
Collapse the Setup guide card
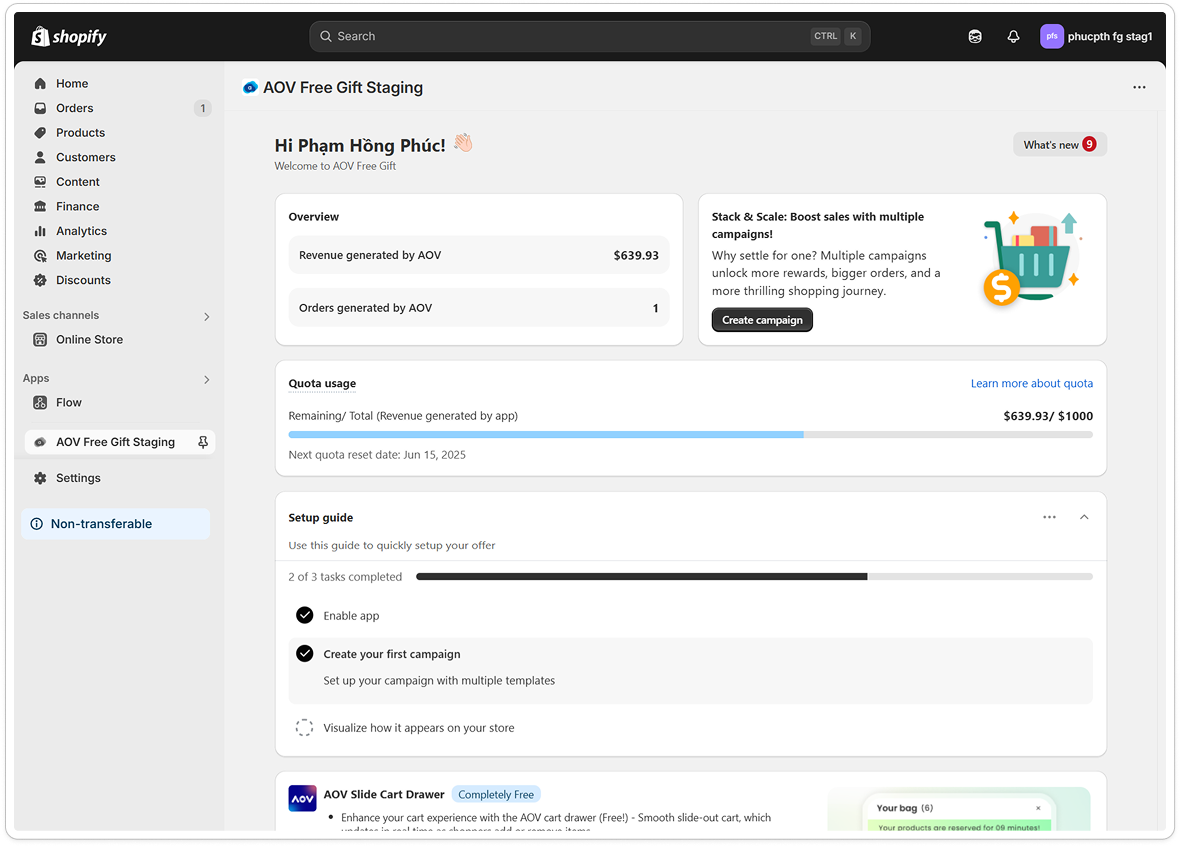coord(1084,517)
